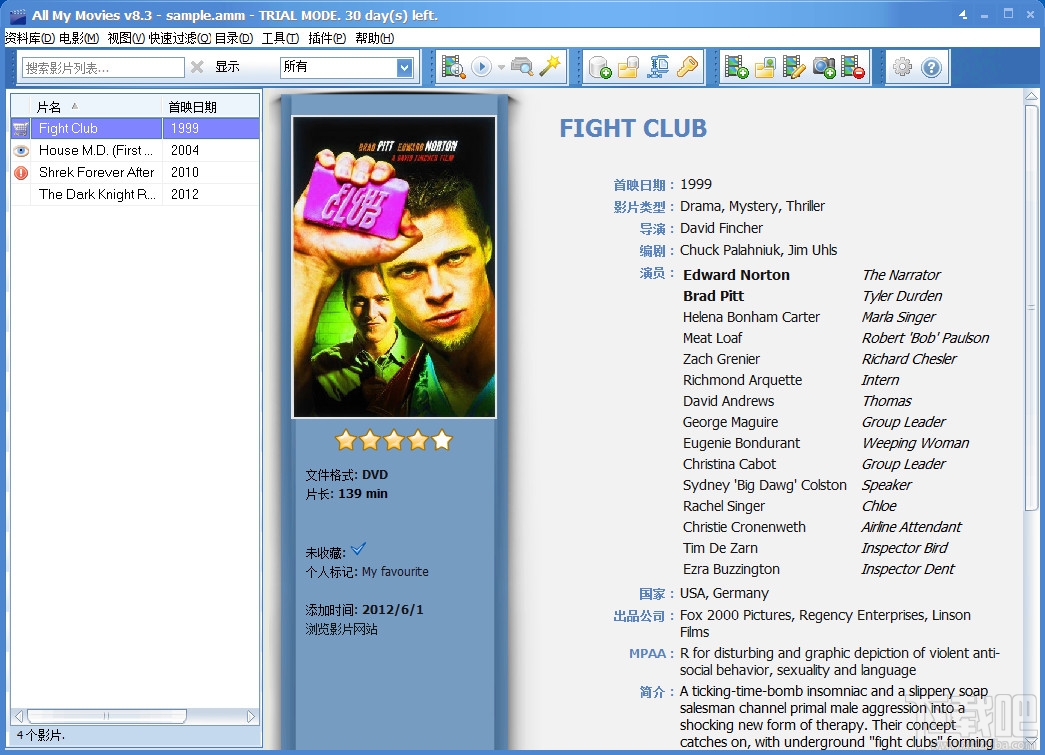Open the 插件(P) menu
This screenshot has width=1045, height=755.
pyautogui.click(x=327, y=38)
